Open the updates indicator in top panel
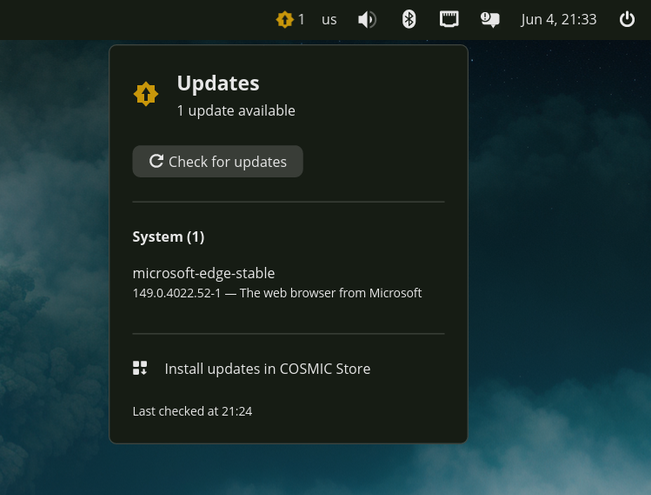 [x=290, y=20]
